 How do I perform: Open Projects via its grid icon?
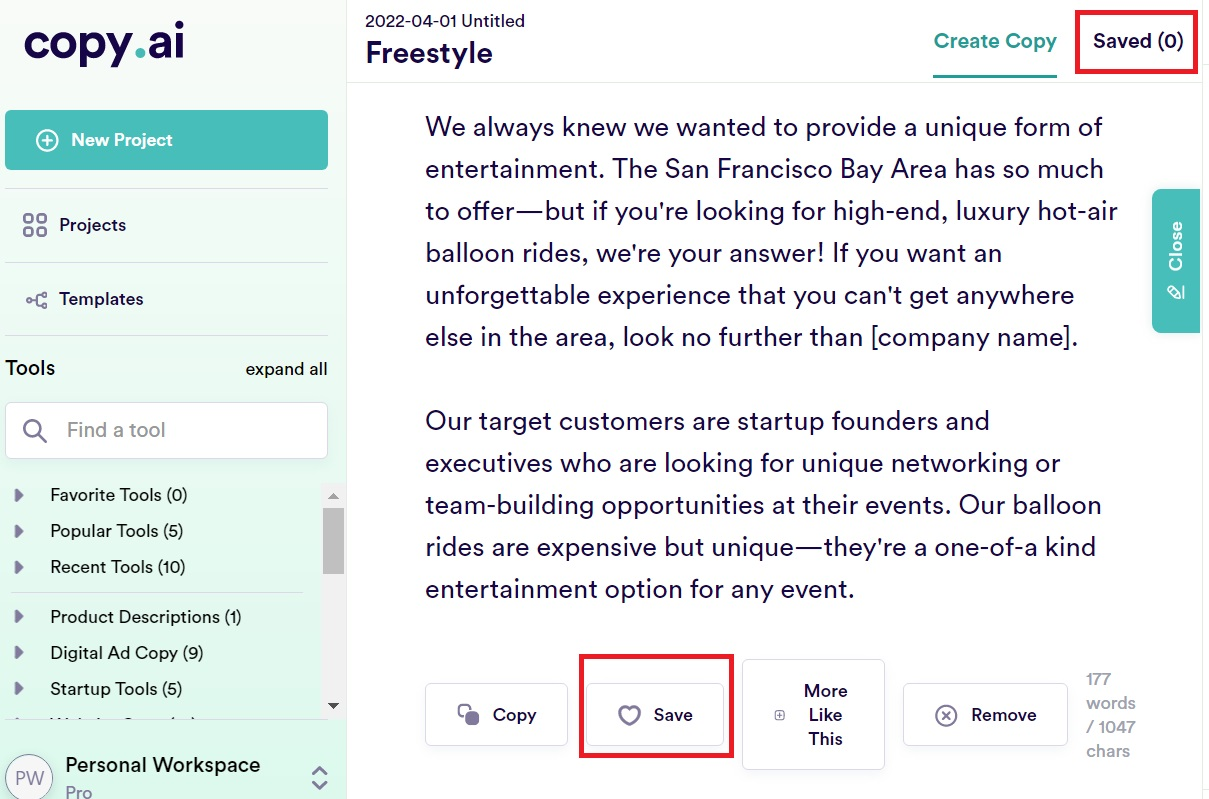click(x=35, y=225)
